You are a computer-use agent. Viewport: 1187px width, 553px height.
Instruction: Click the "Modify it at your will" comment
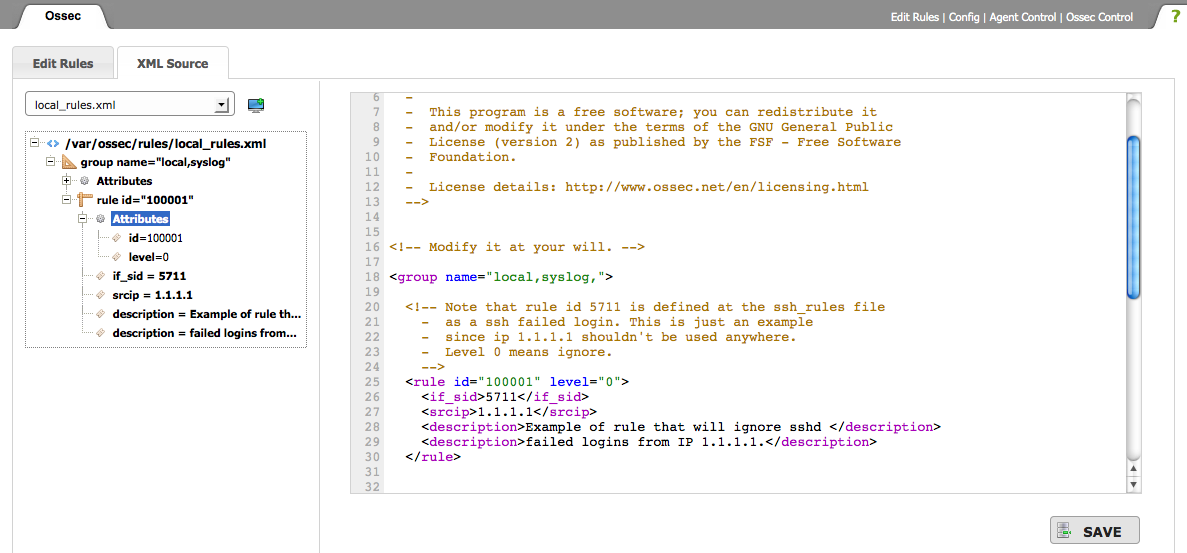[x=517, y=247]
